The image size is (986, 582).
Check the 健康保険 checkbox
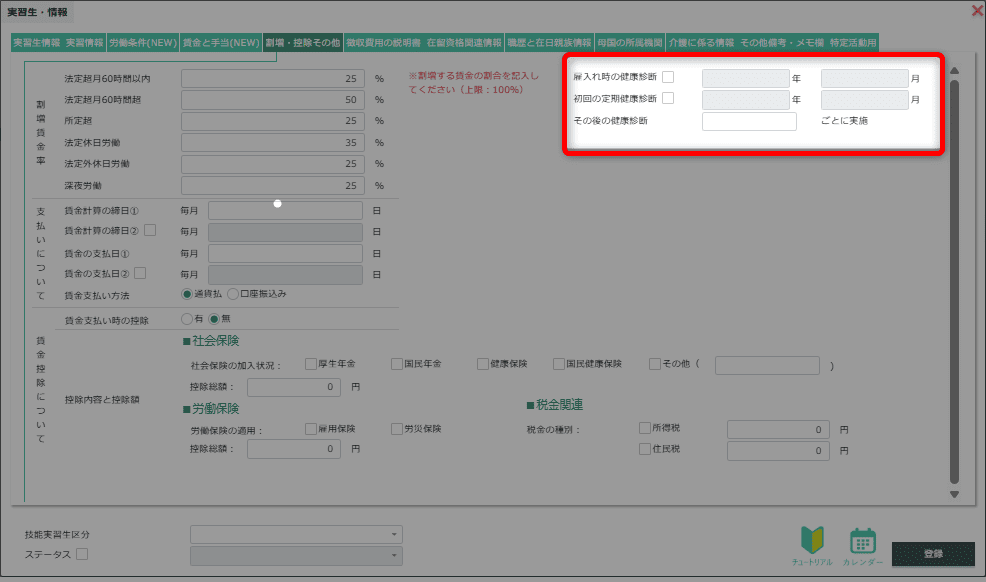[x=483, y=364]
